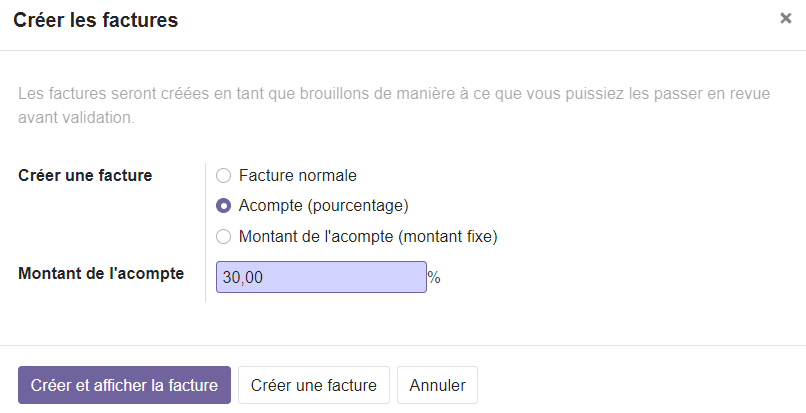Click the words 'avant validation.' in the notice
This screenshot has height=413, width=806.
click(x=77, y=117)
